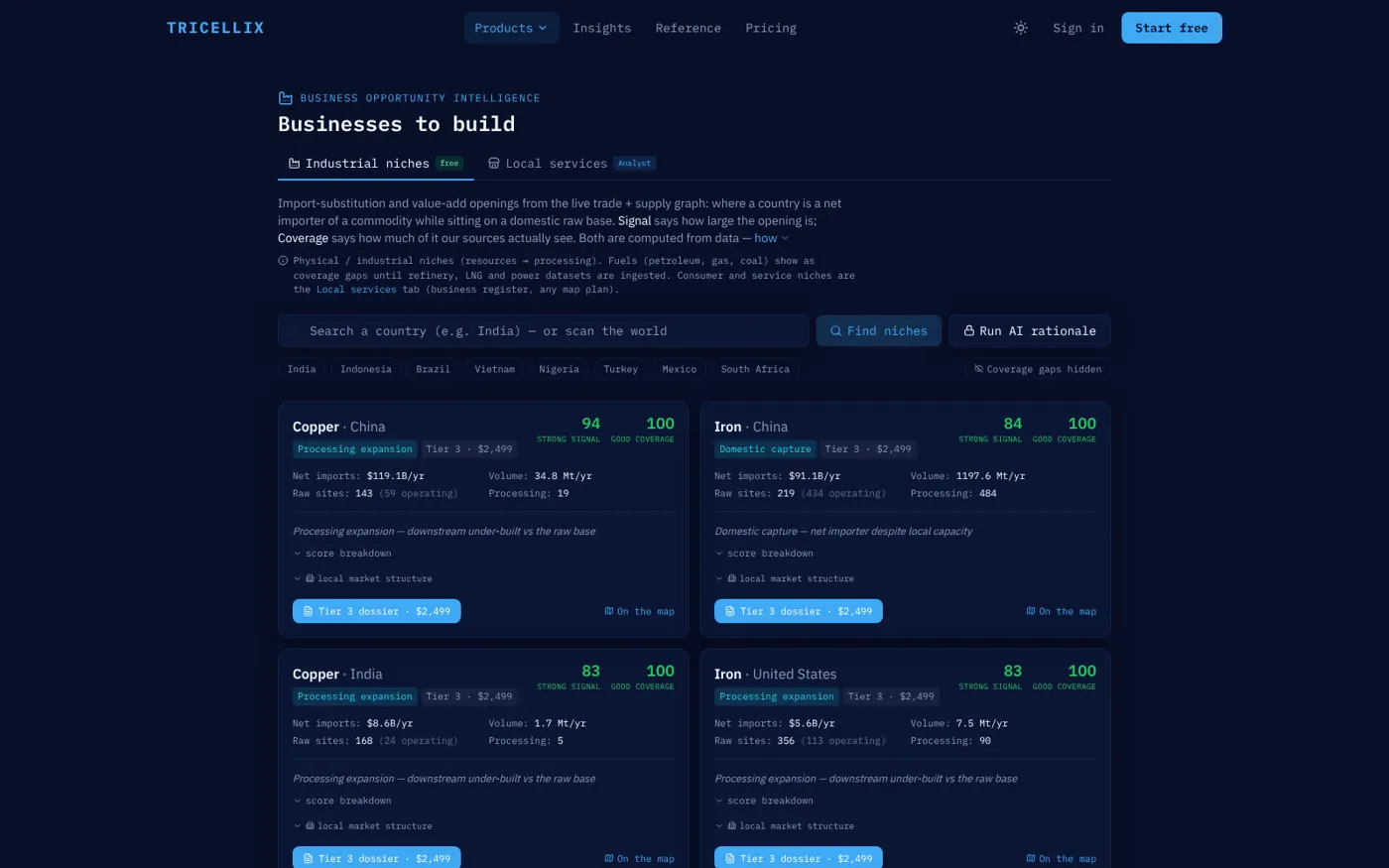The image size is (1389, 868).
Task: Click the Find niches button
Action: [x=879, y=331]
